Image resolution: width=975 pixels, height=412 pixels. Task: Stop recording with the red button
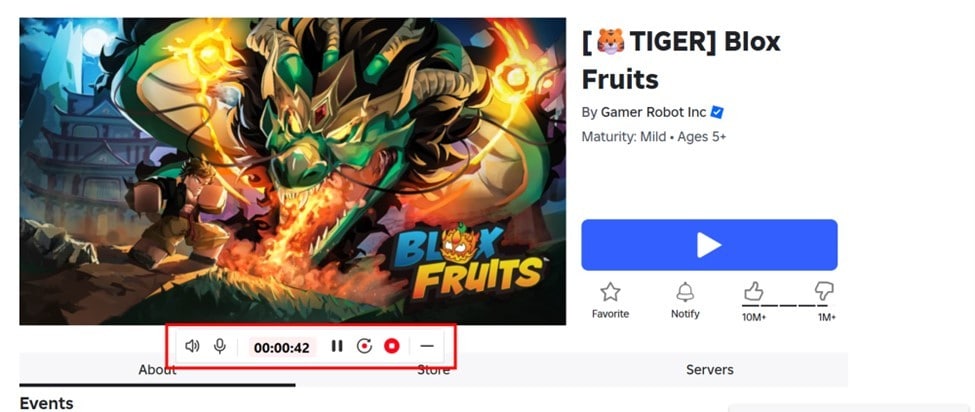tap(392, 346)
